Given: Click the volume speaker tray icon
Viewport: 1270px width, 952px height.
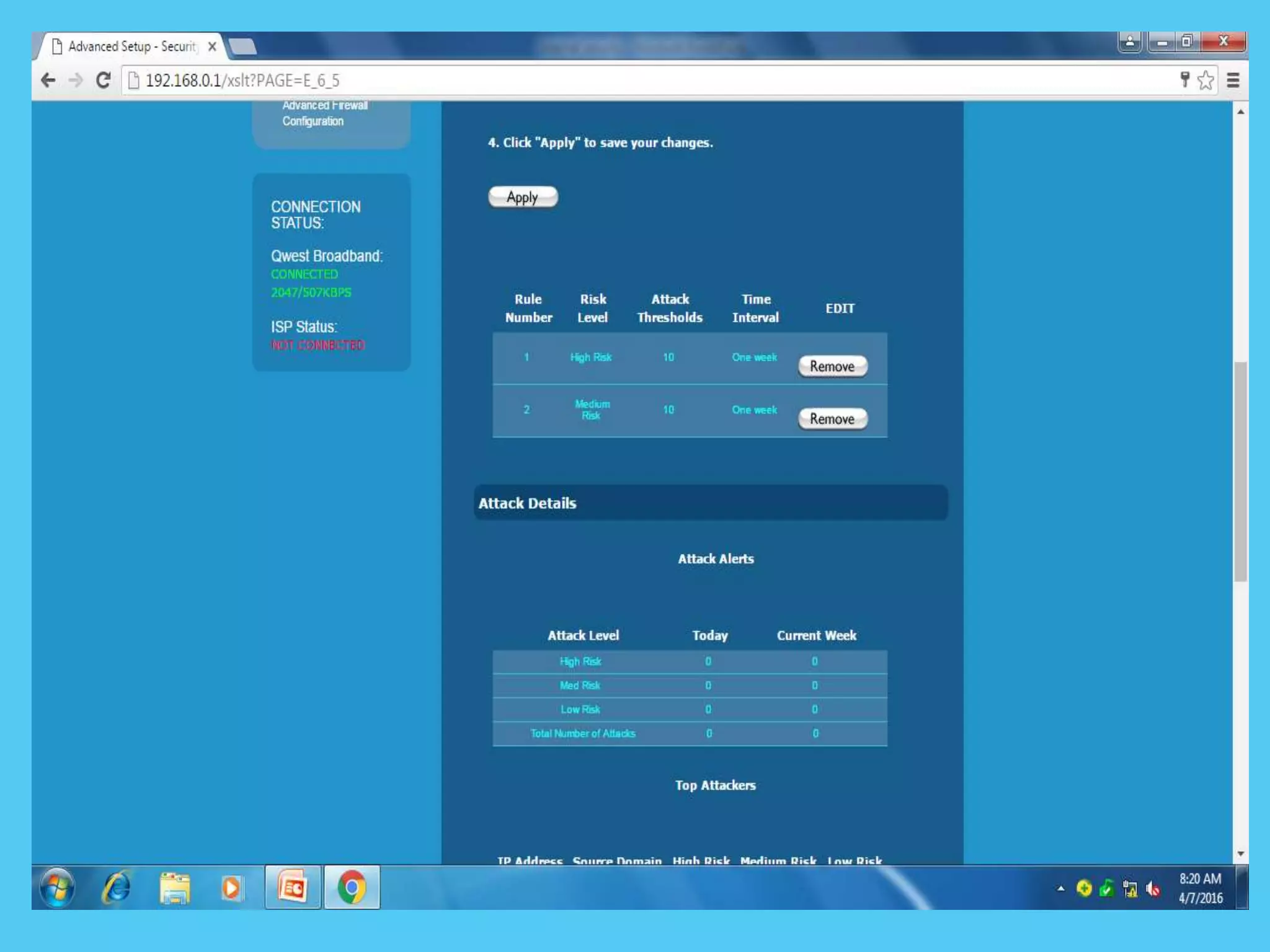Looking at the screenshot, I should (x=1153, y=889).
